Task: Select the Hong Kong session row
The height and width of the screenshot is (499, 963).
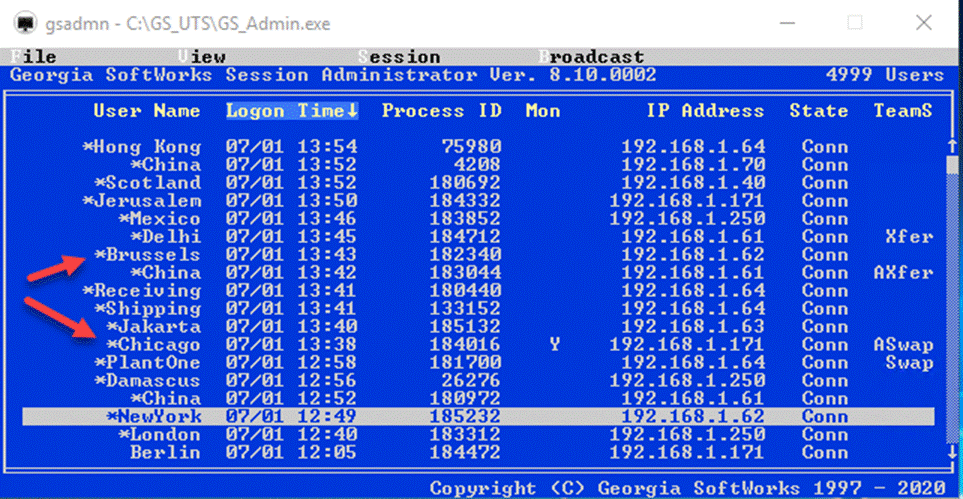Action: (478, 147)
